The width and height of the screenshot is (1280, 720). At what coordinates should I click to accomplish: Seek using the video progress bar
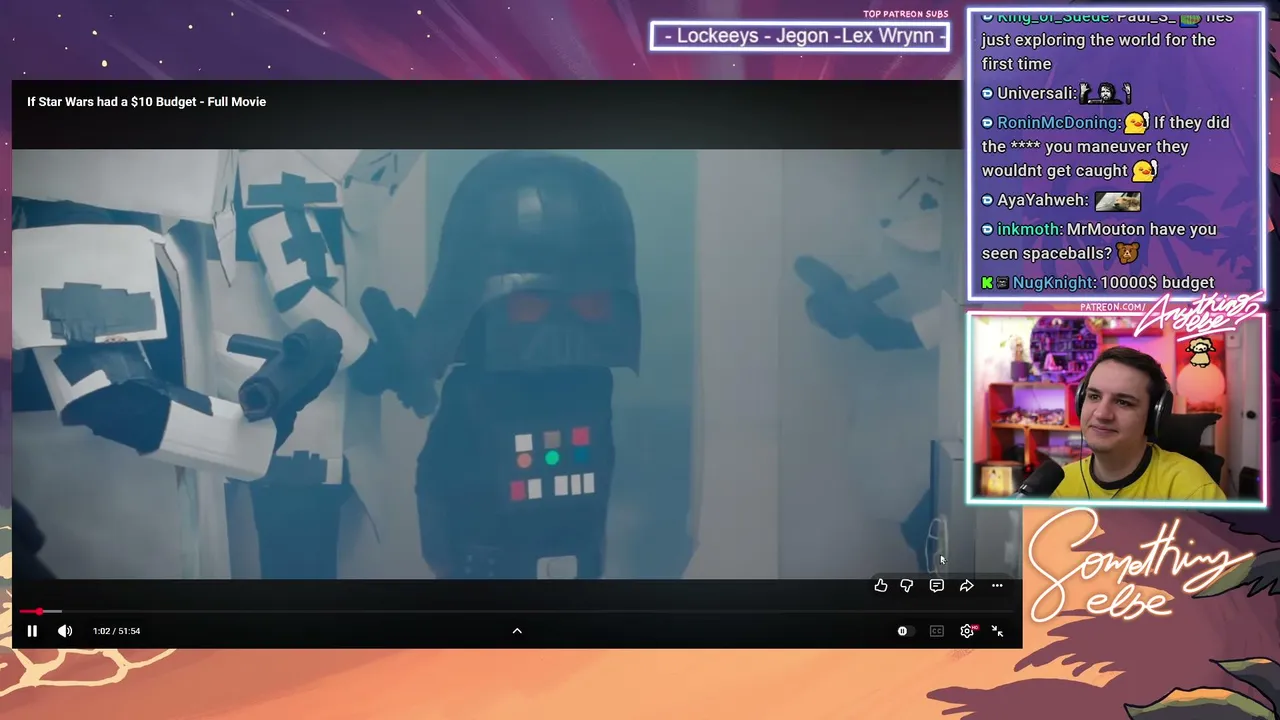517,611
